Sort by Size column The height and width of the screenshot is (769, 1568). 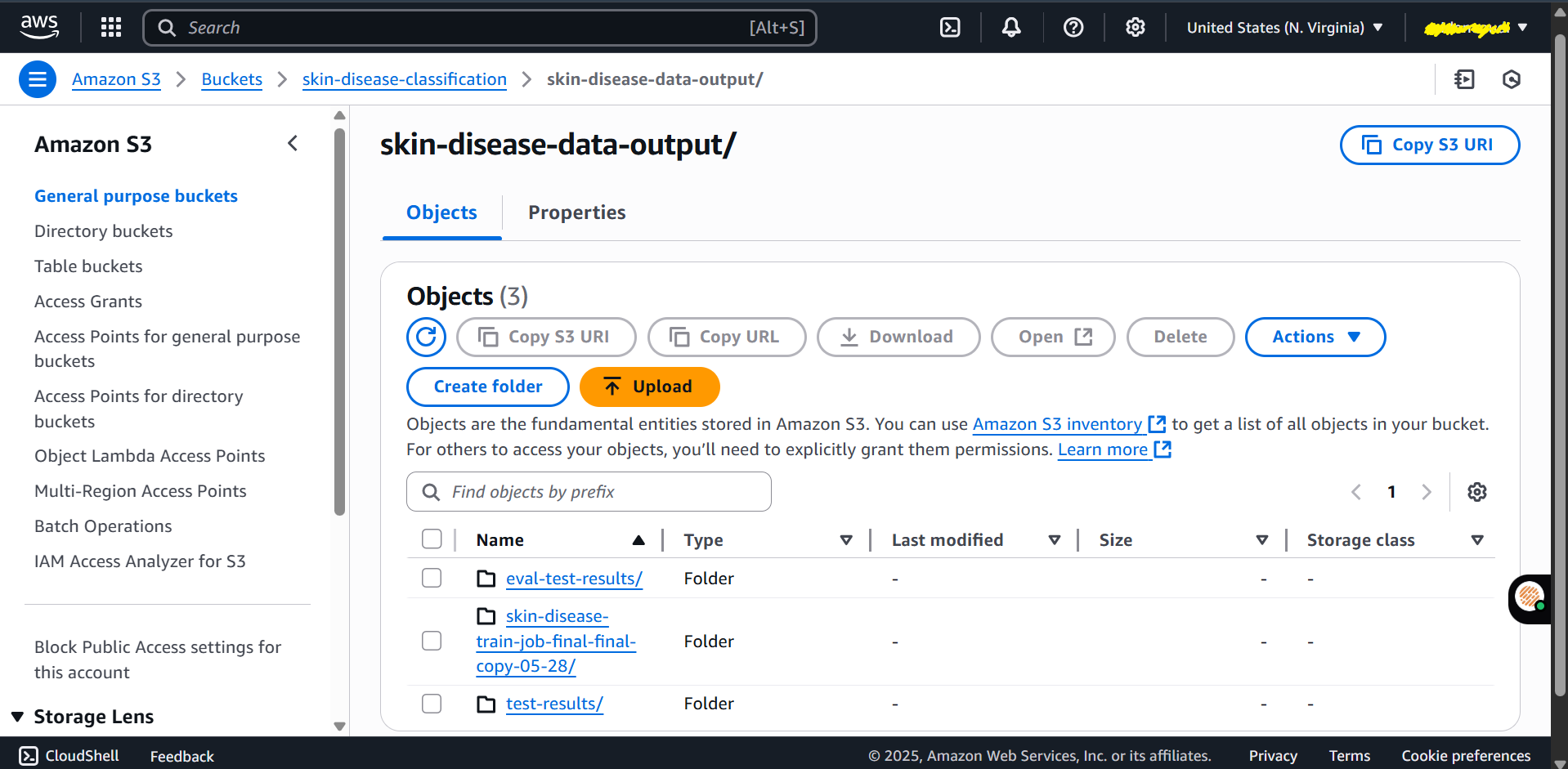[x=1262, y=540]
